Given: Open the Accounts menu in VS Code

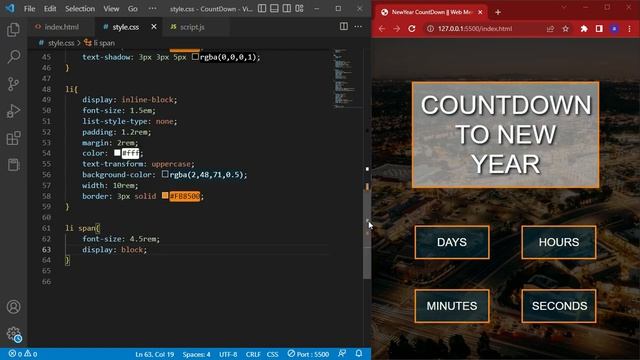Looking at the screenshot, I should point(13,307).
